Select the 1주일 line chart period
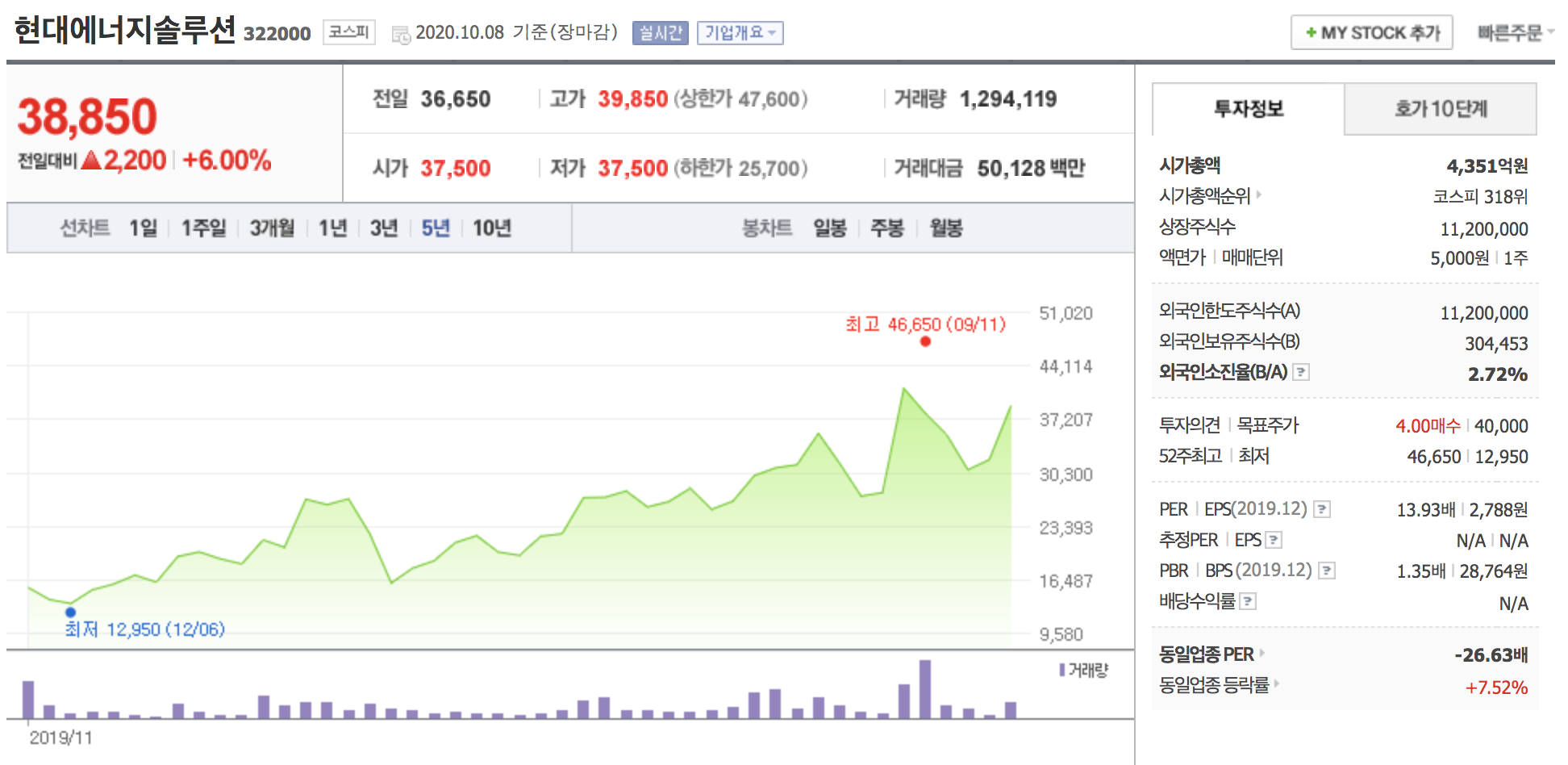Screen dimensions: 1568x765 (203, 228)
